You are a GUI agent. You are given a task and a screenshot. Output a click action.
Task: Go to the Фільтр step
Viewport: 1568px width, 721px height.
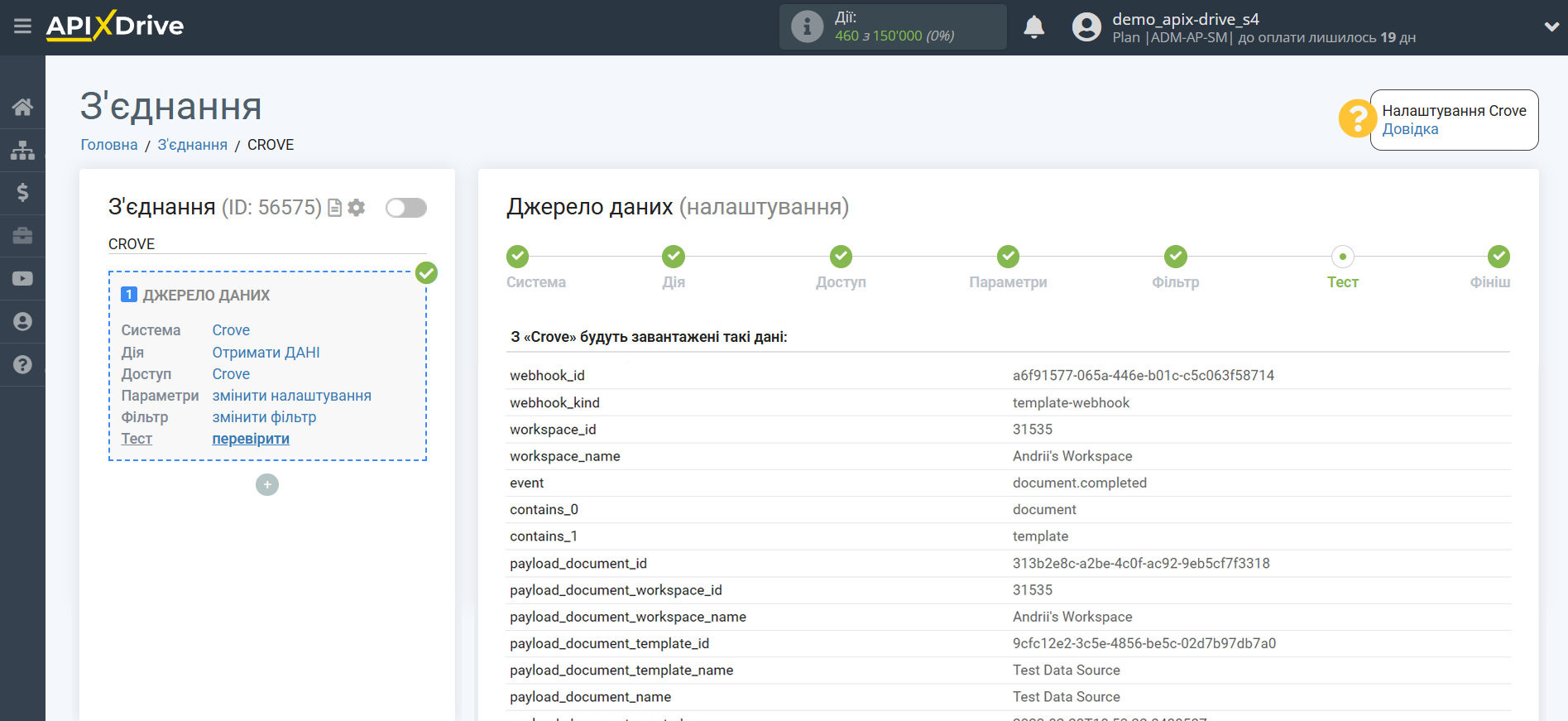click(1175, 257)
